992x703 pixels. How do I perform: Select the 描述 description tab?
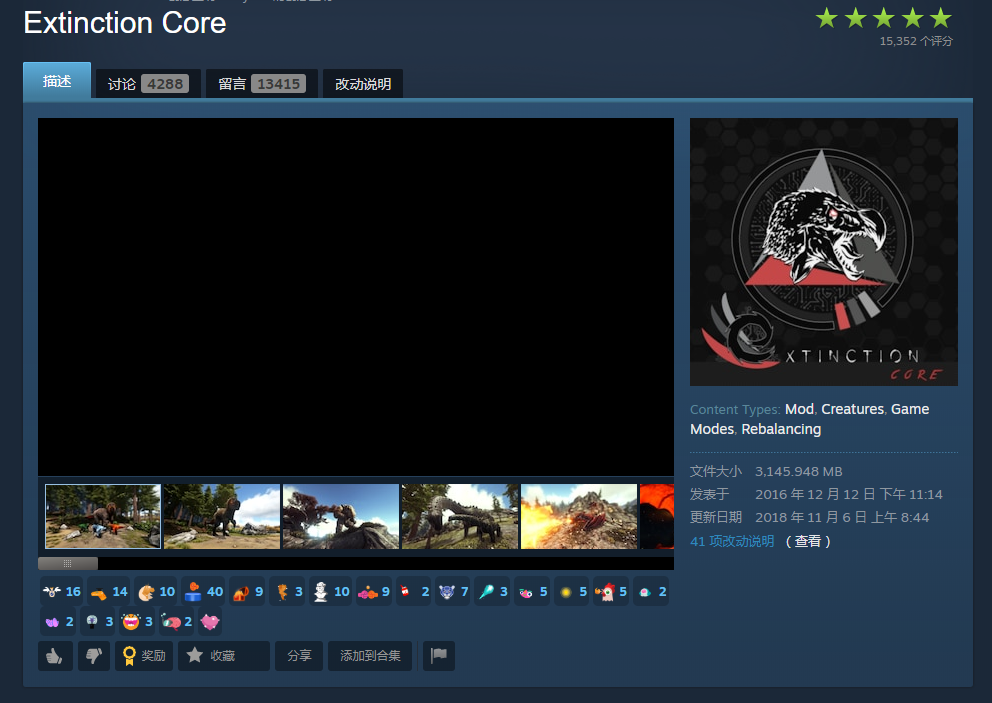(57, 82)
